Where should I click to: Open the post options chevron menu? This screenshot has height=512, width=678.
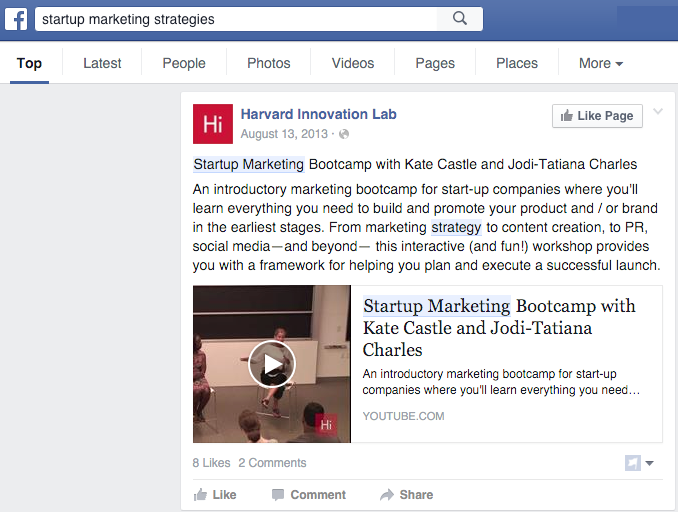[x=657, y=112]
